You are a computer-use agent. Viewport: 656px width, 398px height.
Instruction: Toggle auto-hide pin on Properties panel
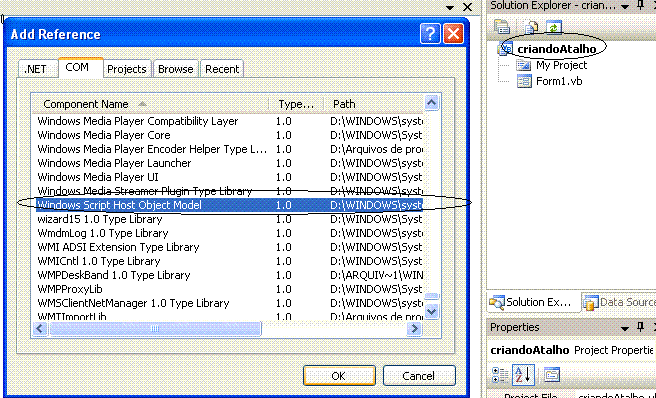(x=641, y=327)
